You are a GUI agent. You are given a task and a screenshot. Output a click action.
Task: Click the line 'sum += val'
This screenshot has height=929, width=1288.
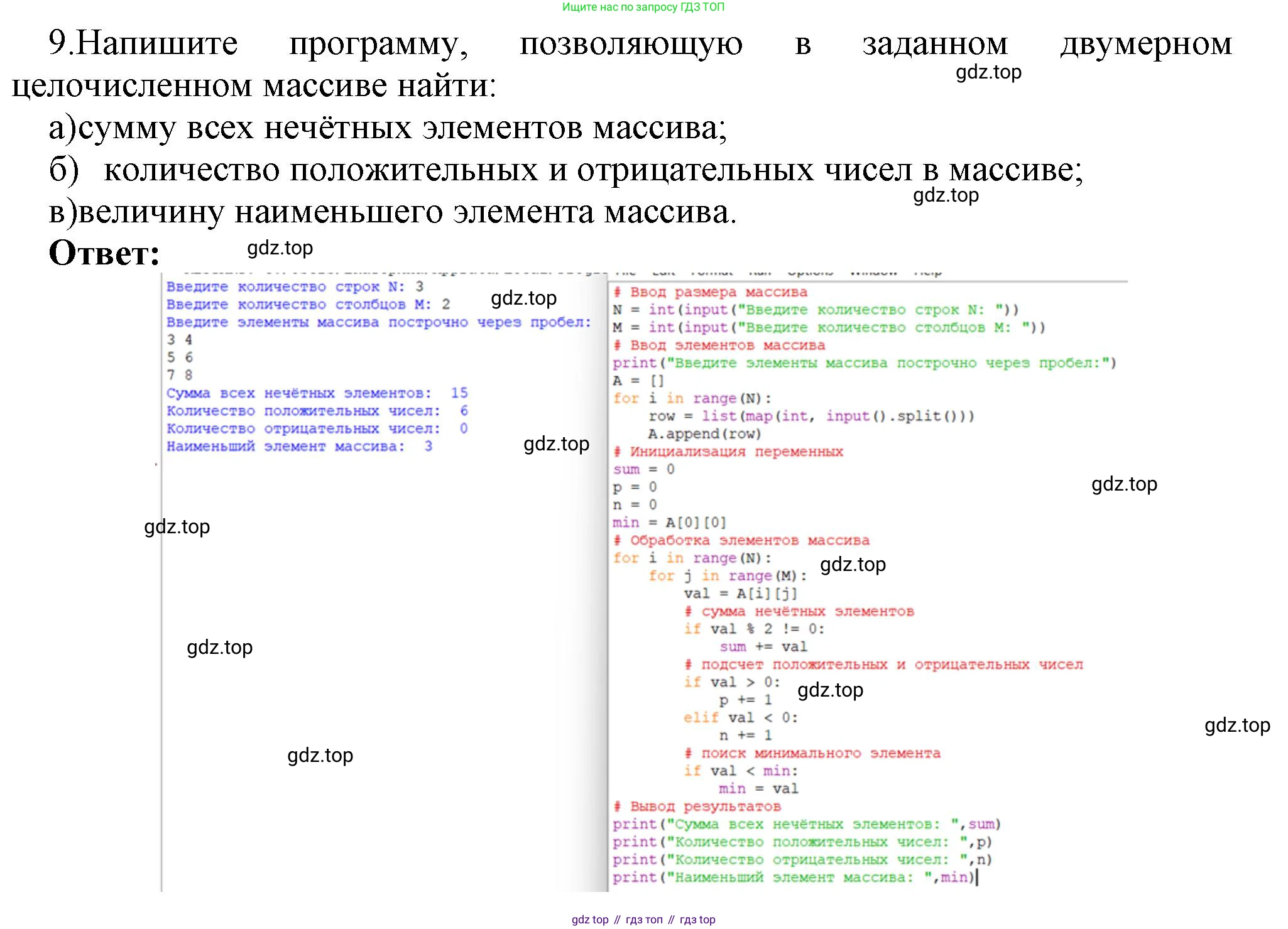(x=763, y=647)
